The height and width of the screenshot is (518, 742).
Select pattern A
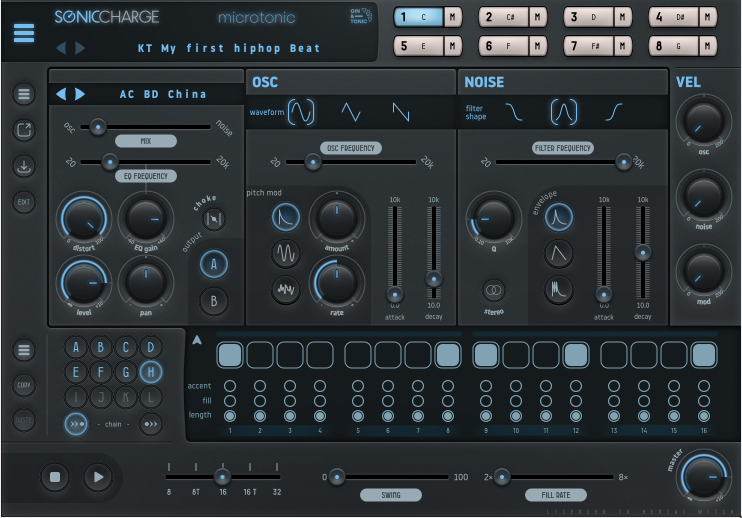76,348
